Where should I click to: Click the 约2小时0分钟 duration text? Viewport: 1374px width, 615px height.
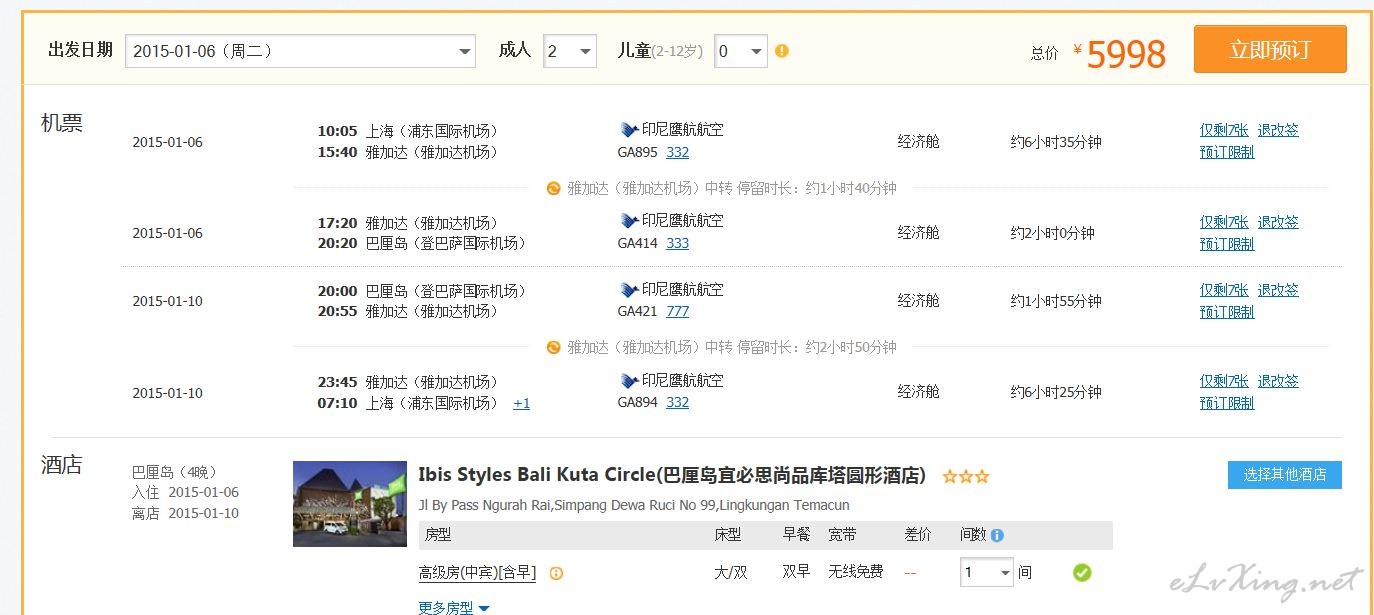click(1052, 233)
